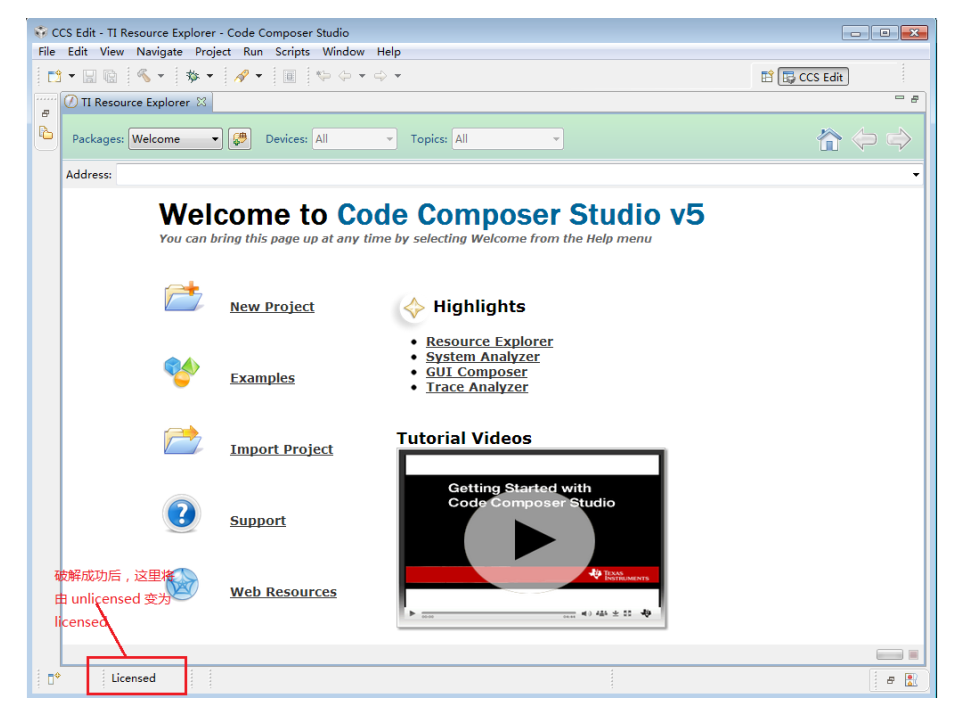Image resolution: width=966 pixels, height=715 pixels.
Task: Open the Devices dropdown
Action: [x=354, y=139]
